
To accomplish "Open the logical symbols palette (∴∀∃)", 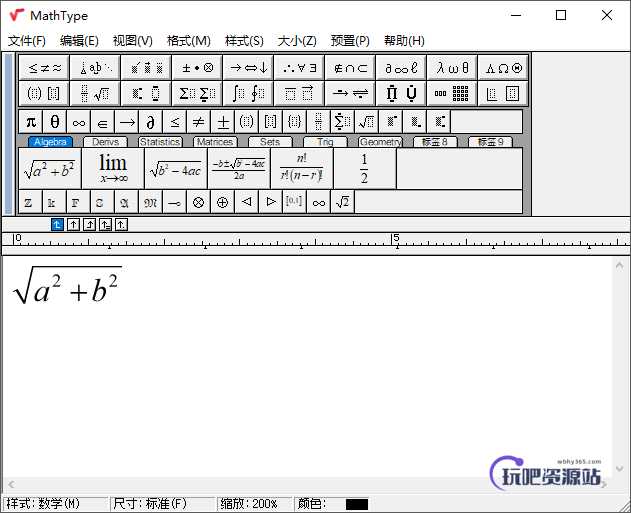I will [x=299, y=68].
